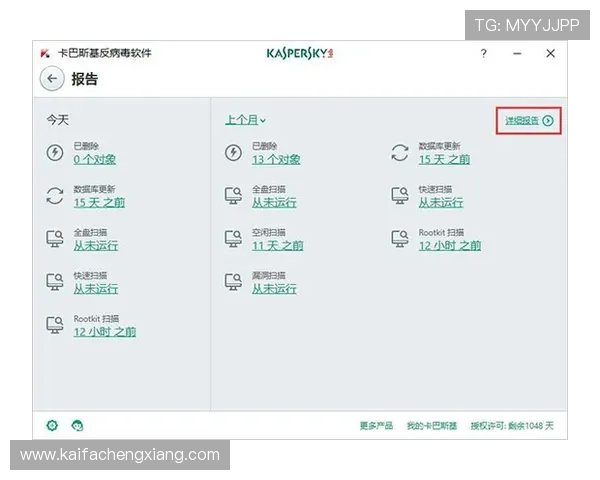Open 0 个对象 deleted link under 今天
Image resolution: width=600 pixels, height=480 pixels.
[x=95, y=159]
